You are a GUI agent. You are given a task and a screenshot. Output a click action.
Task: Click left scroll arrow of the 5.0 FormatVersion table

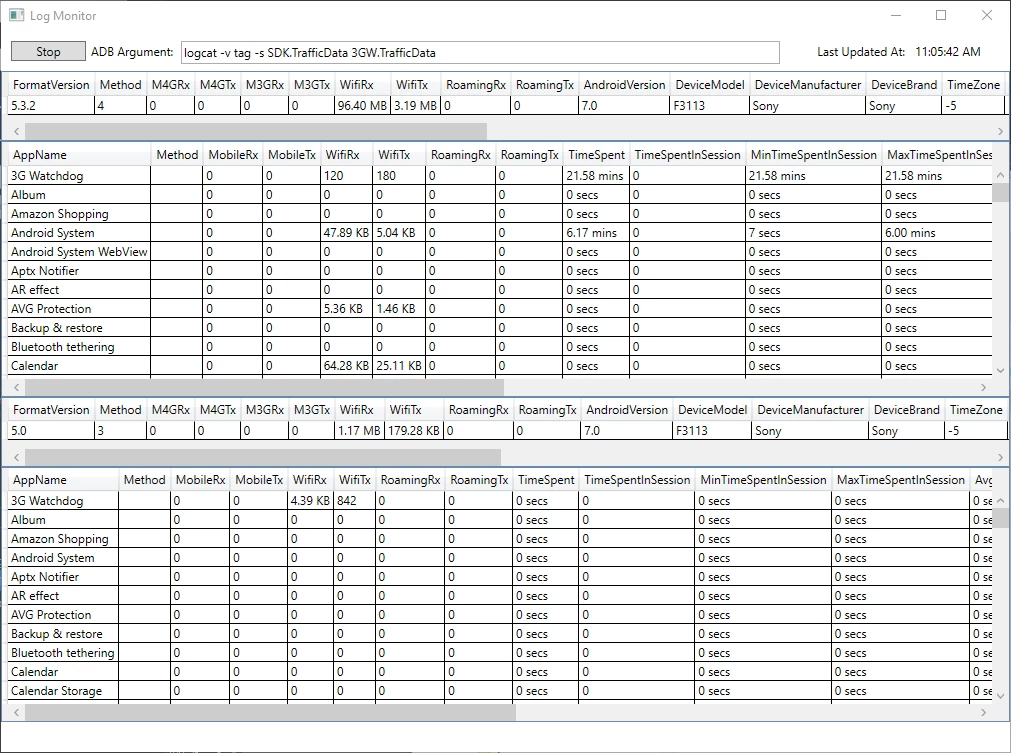coord(17,457)
